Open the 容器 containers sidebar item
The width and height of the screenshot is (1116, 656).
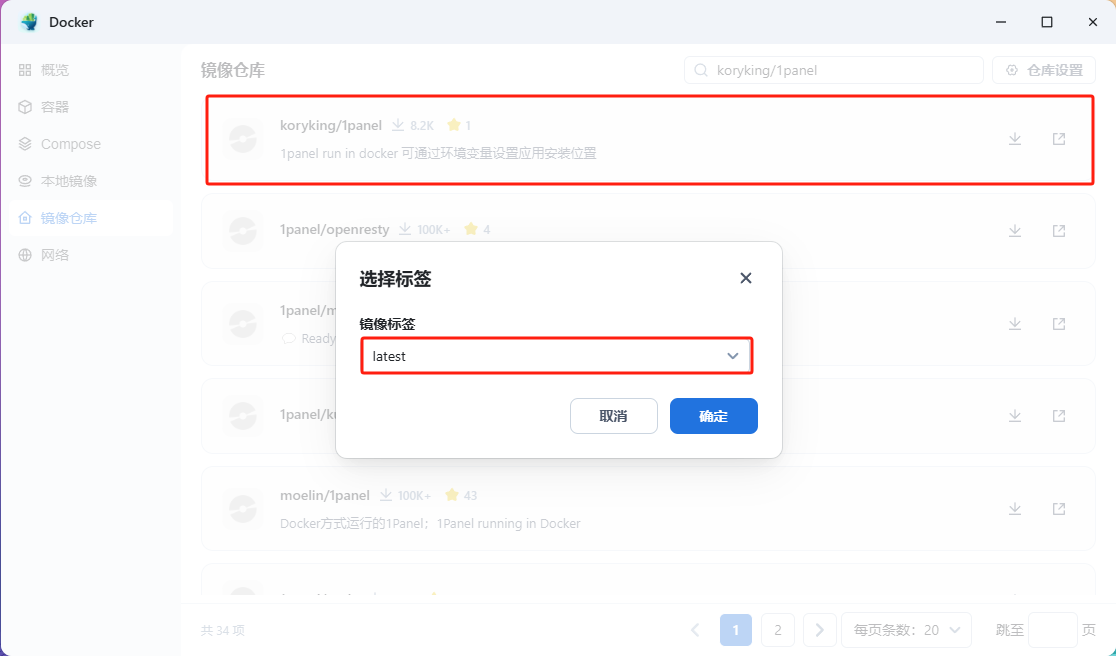tap(91, 107)
